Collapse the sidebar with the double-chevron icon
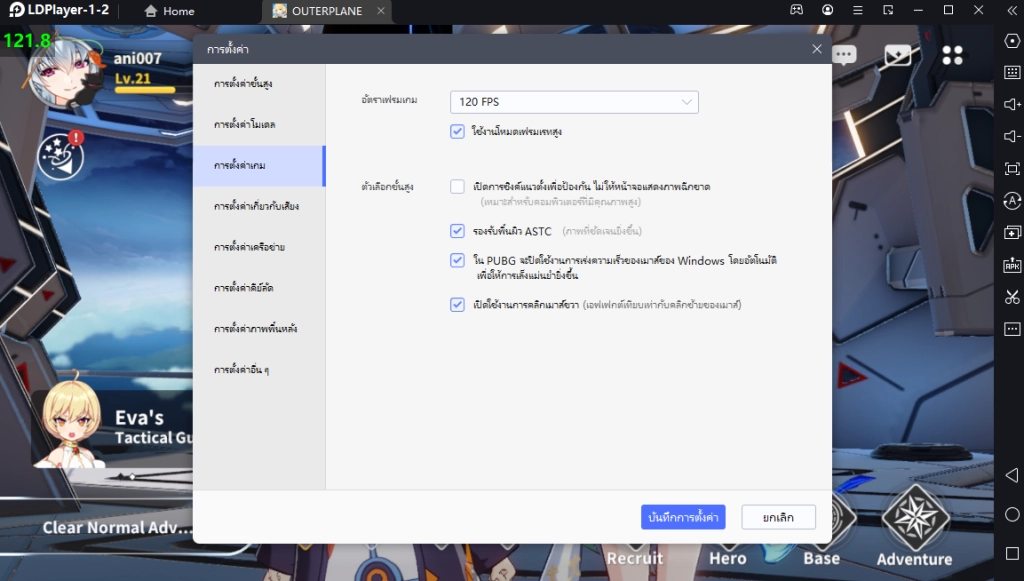Screen dimensions: 1024x581 1010,11
